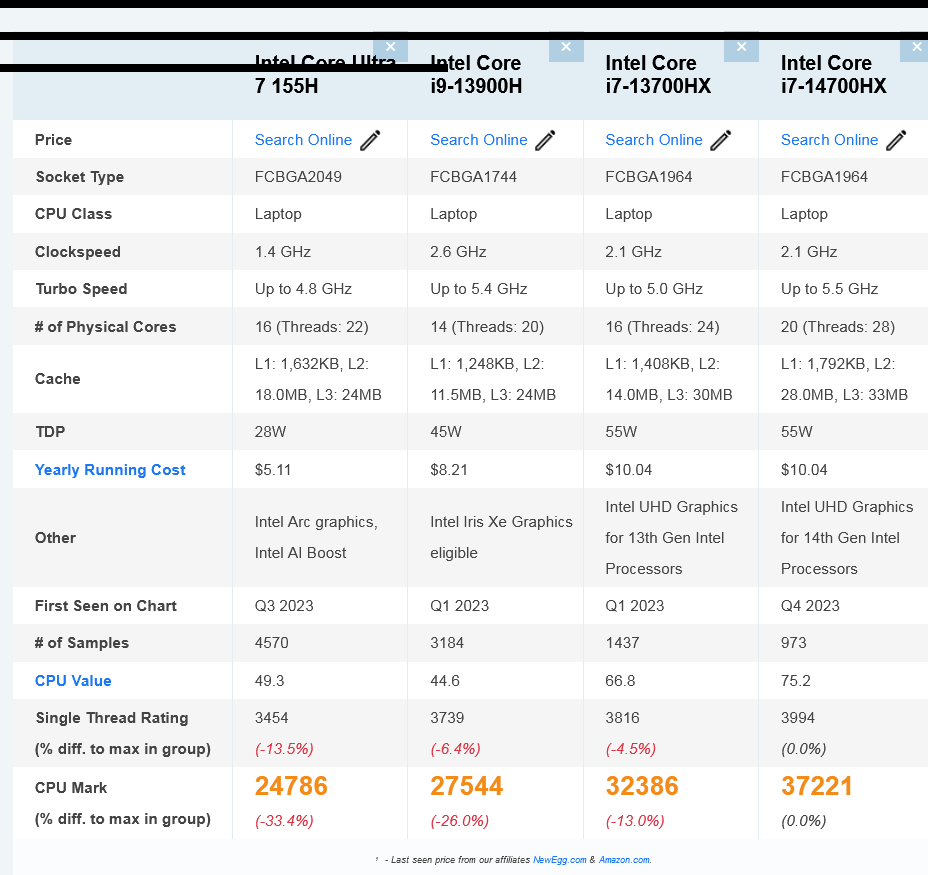Search Online for i7-13700HX price

(x=654, y=140)
